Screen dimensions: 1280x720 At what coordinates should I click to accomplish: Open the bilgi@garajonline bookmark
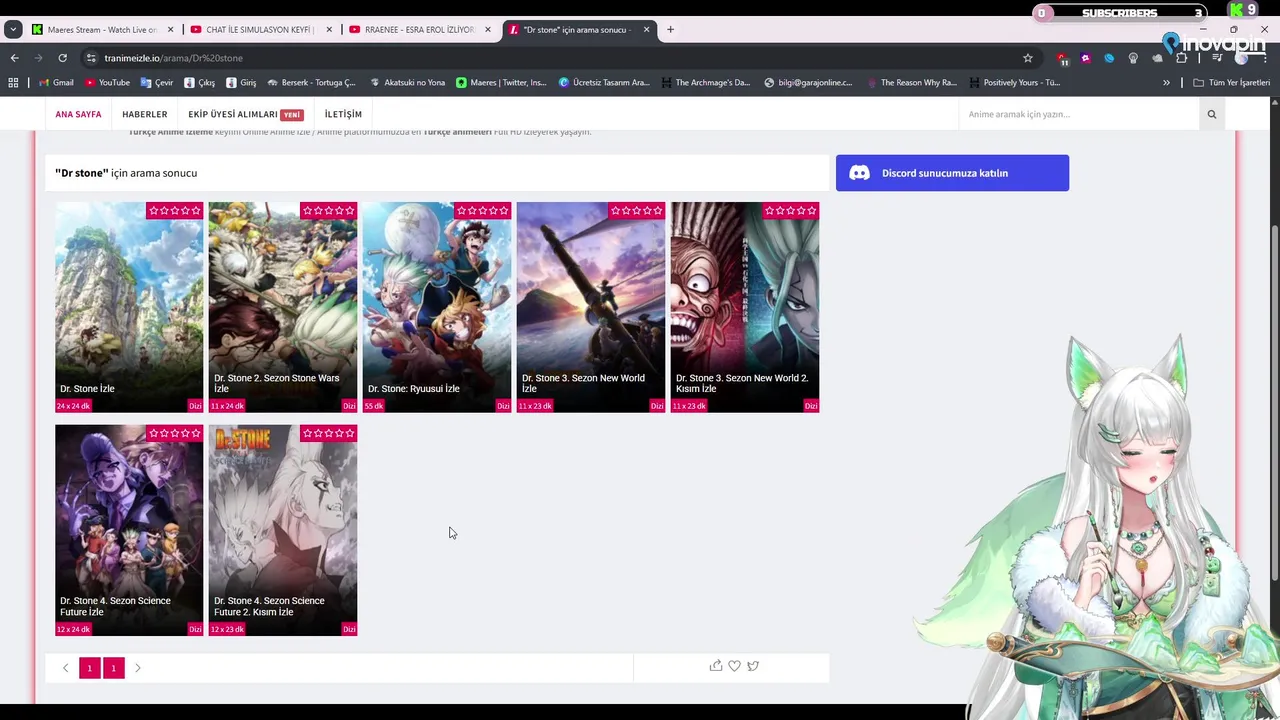point(808,83)
